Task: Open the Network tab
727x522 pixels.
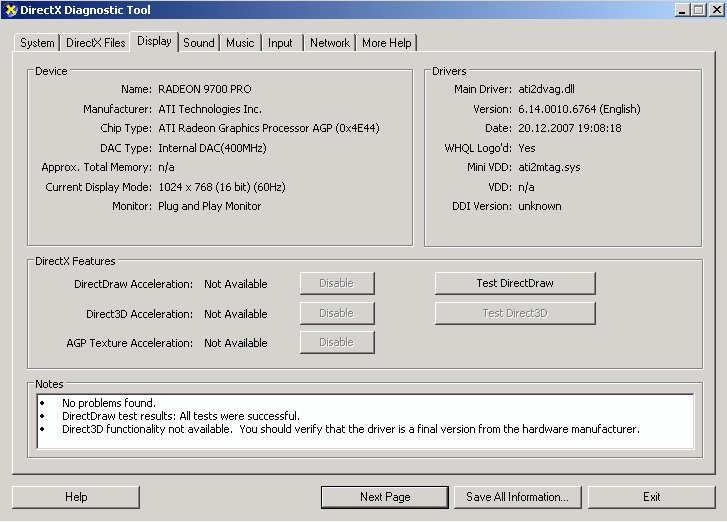Action: click(x=330, y=43)
